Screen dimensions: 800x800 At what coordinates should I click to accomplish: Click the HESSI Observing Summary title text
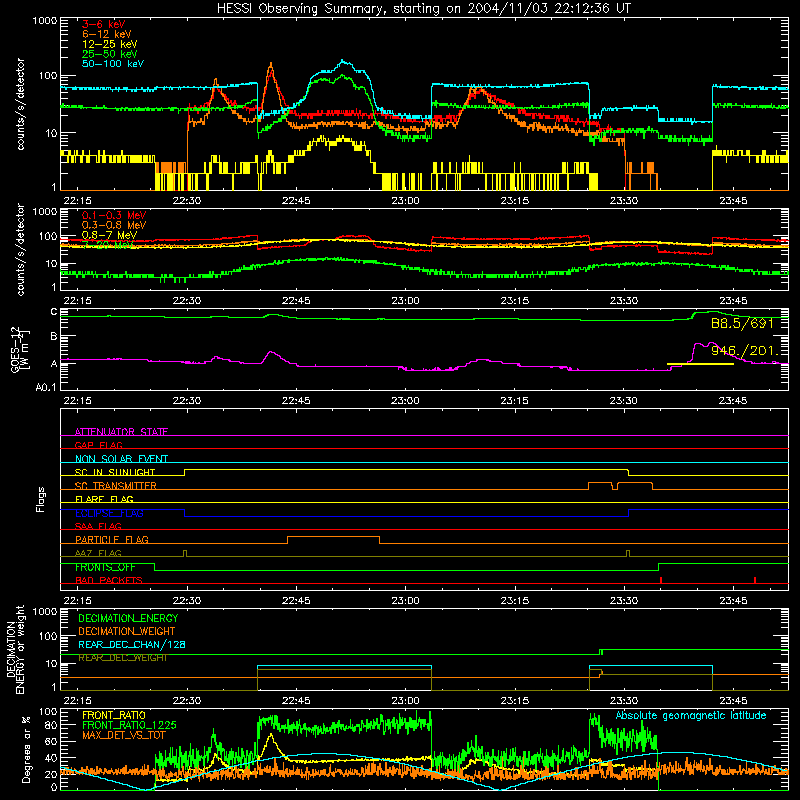pyautogui.click(x=424, y=8)
